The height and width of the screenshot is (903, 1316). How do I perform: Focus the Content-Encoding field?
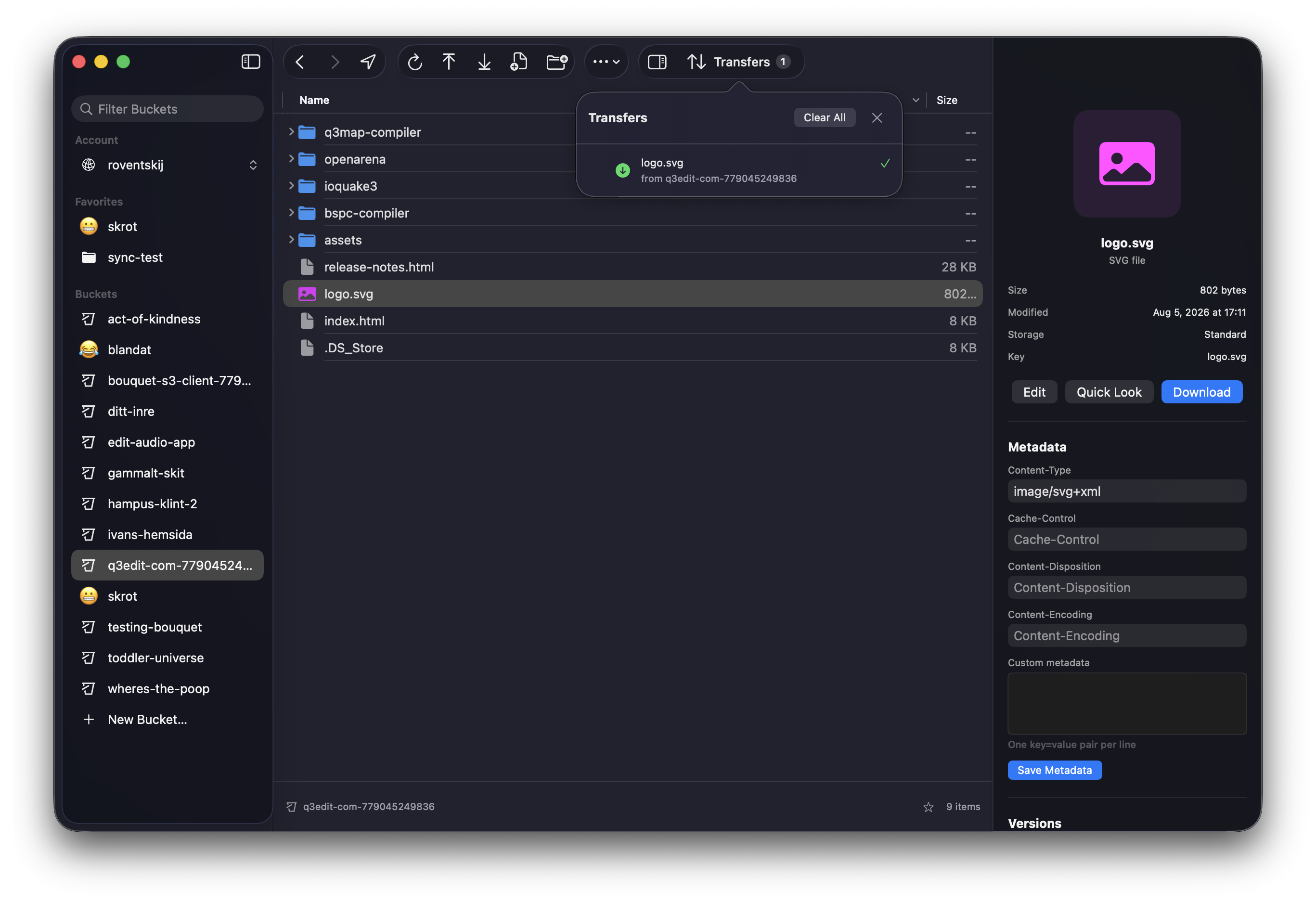pyautogui.click(x=1127, y=636)
